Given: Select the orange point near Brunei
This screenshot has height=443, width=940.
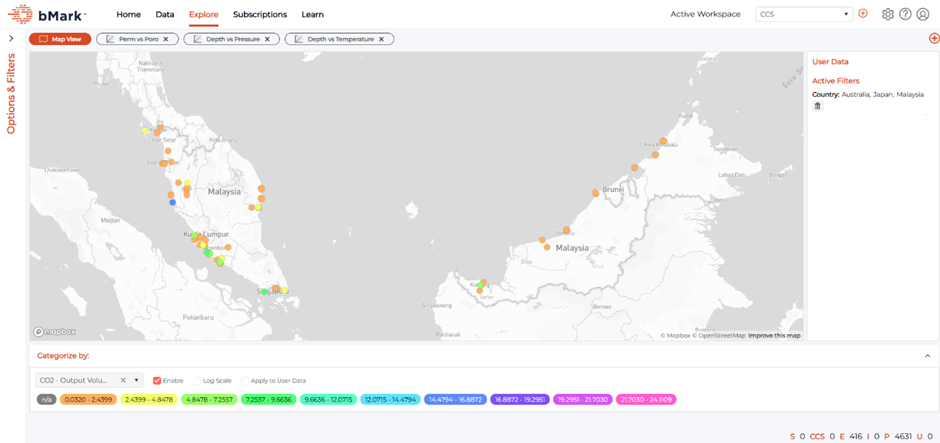Looking at the screenshot, I should coord(595,193).
